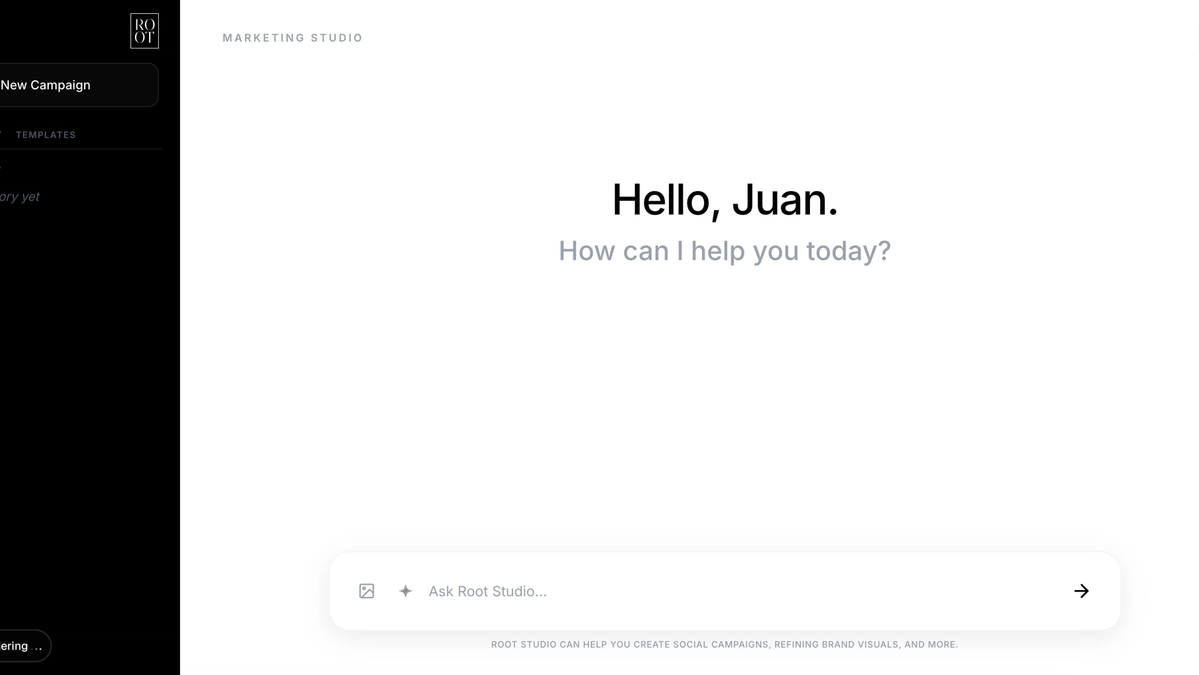Select the sparkle AI icon in the prompt bar
Viewport: 1199px width, 675px height.
pyautogui.click(x=405, y=591)
